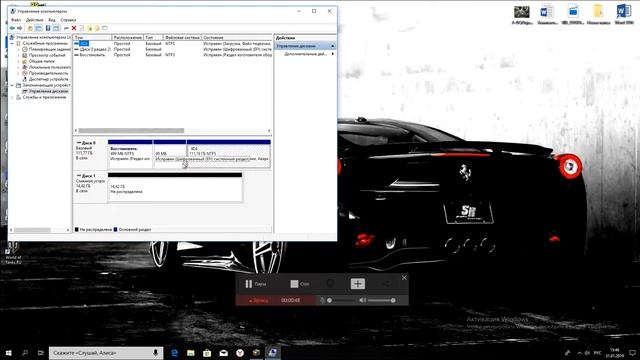Click the Alice voice search input field

106,353
